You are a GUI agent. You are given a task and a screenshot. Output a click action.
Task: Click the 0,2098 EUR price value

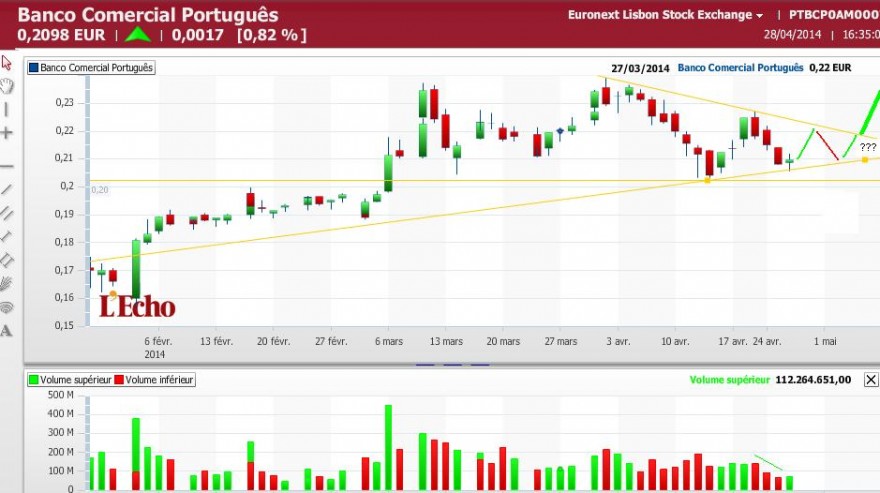tap(61, 35)
